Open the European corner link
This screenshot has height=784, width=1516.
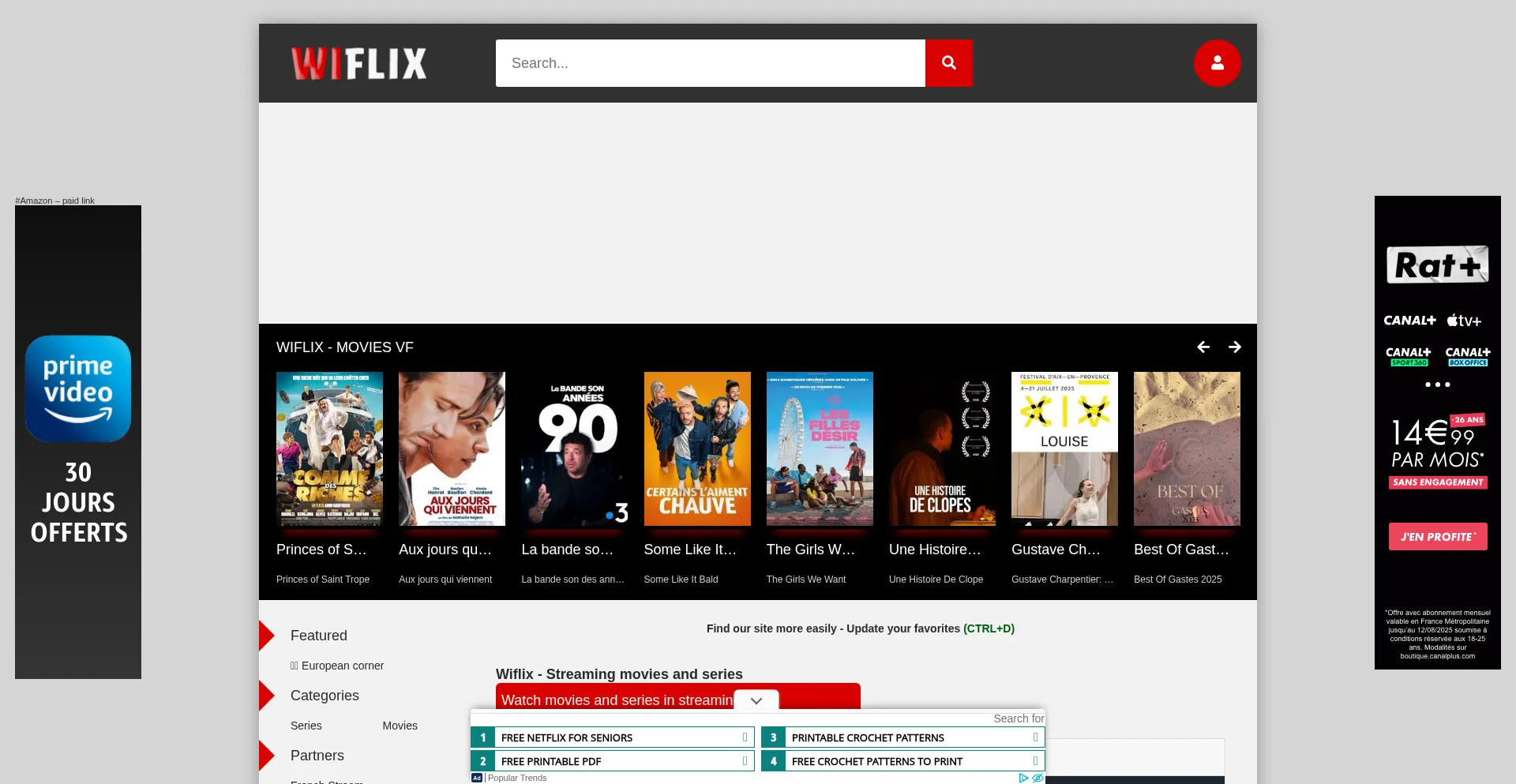[x=342, y=666]
